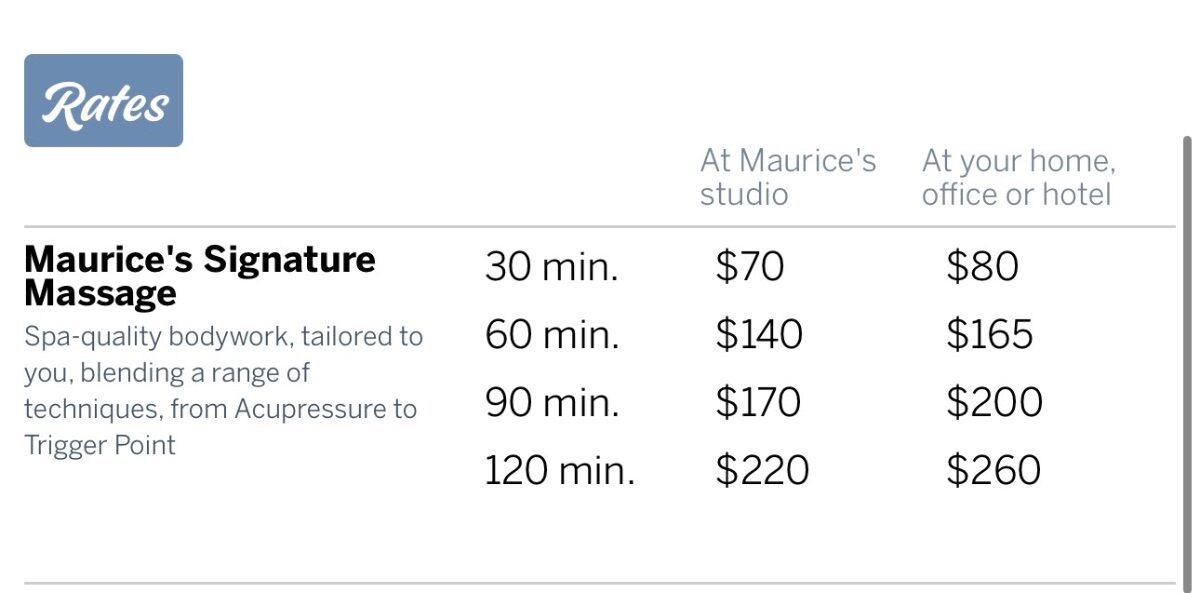The width and height of the screenshot is (1200, 593).
Task: Click the Rates badge
Action: coord(103,101)
